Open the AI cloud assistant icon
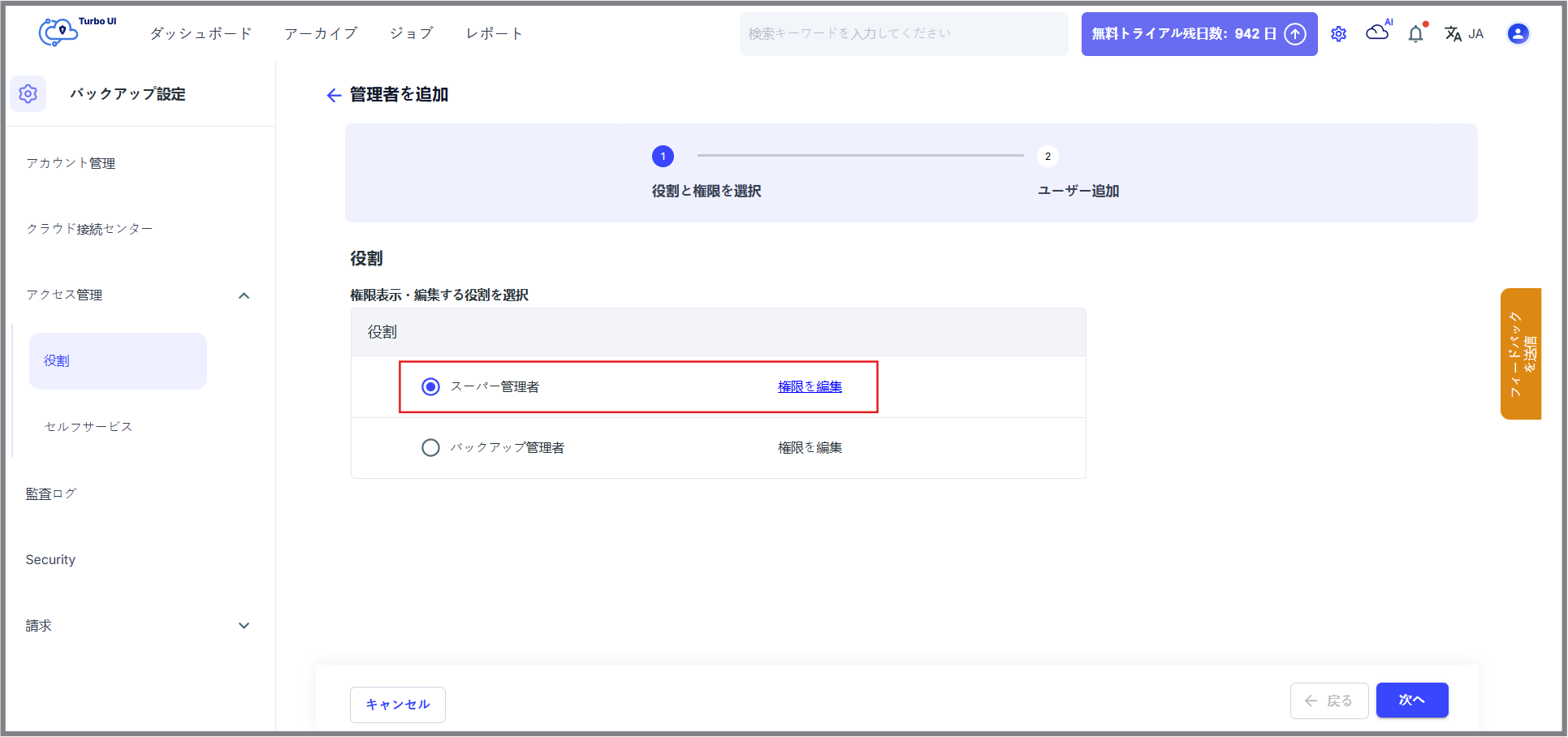Image resolution: width=1568 pixels, height=737 pixels. [1377, 32]
